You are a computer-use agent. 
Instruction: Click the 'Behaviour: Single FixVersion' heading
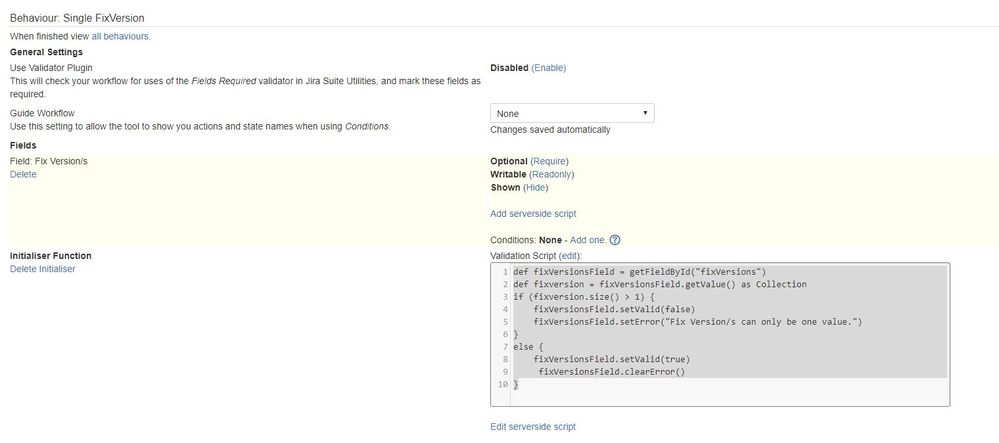point(77,18)
